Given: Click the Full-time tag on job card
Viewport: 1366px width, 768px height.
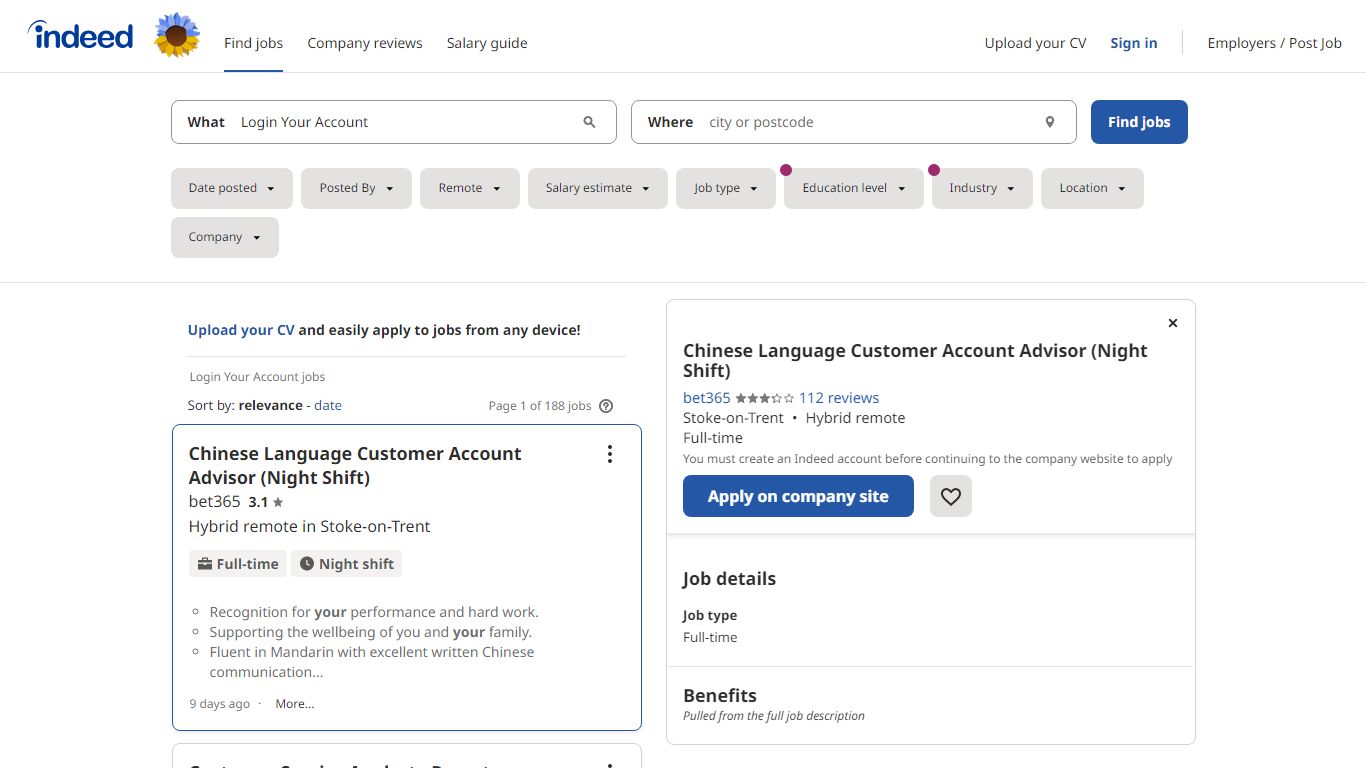Looking at the screenshot, I should [x=238, y=564].
